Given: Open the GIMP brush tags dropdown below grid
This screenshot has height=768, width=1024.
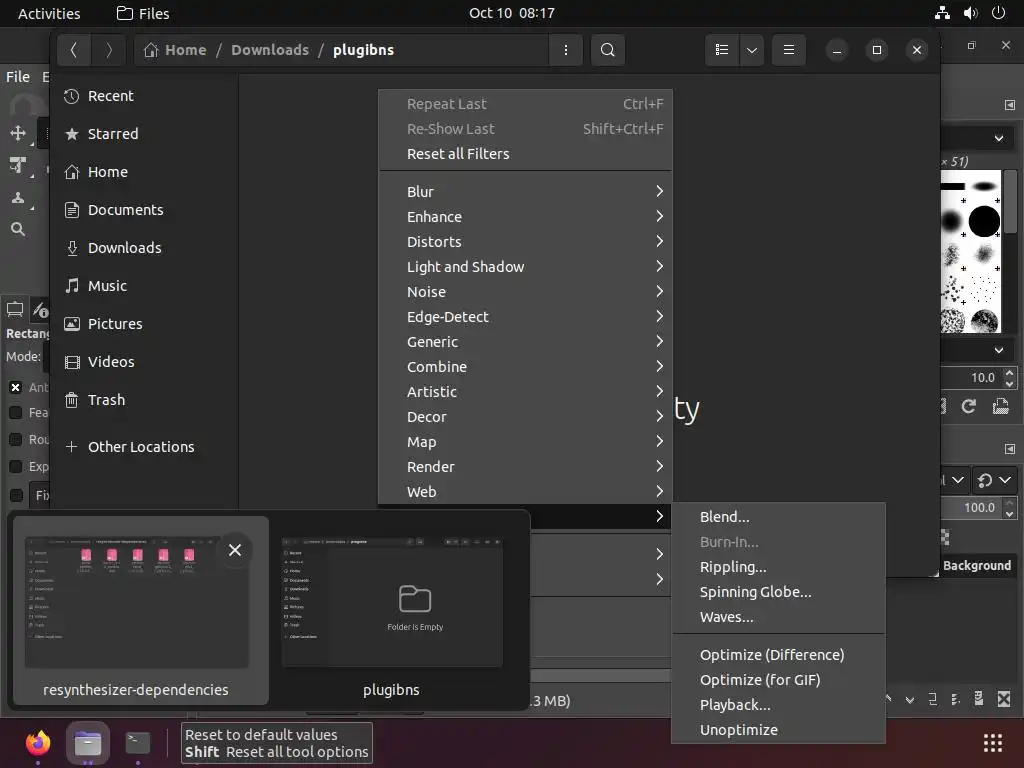Looking at the screenshot, I should point(999,350).
